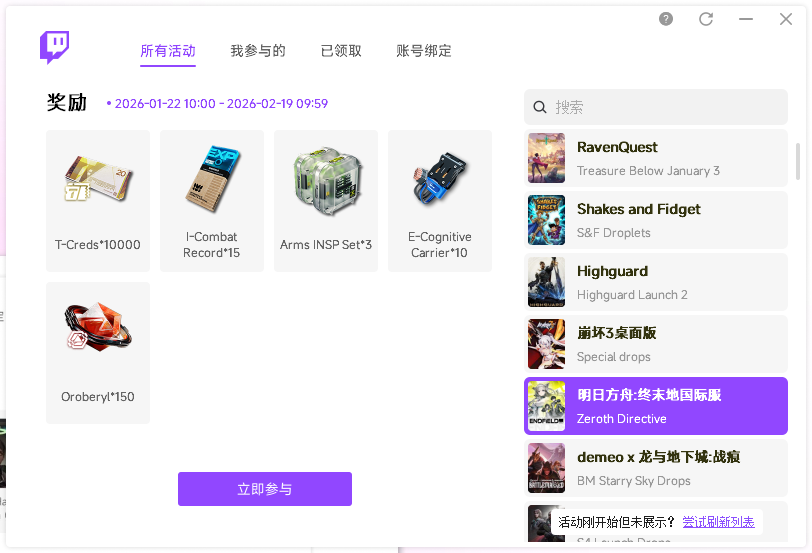Open the help question mark icon
Screen dimensions: 812x553
click(667, 19)
